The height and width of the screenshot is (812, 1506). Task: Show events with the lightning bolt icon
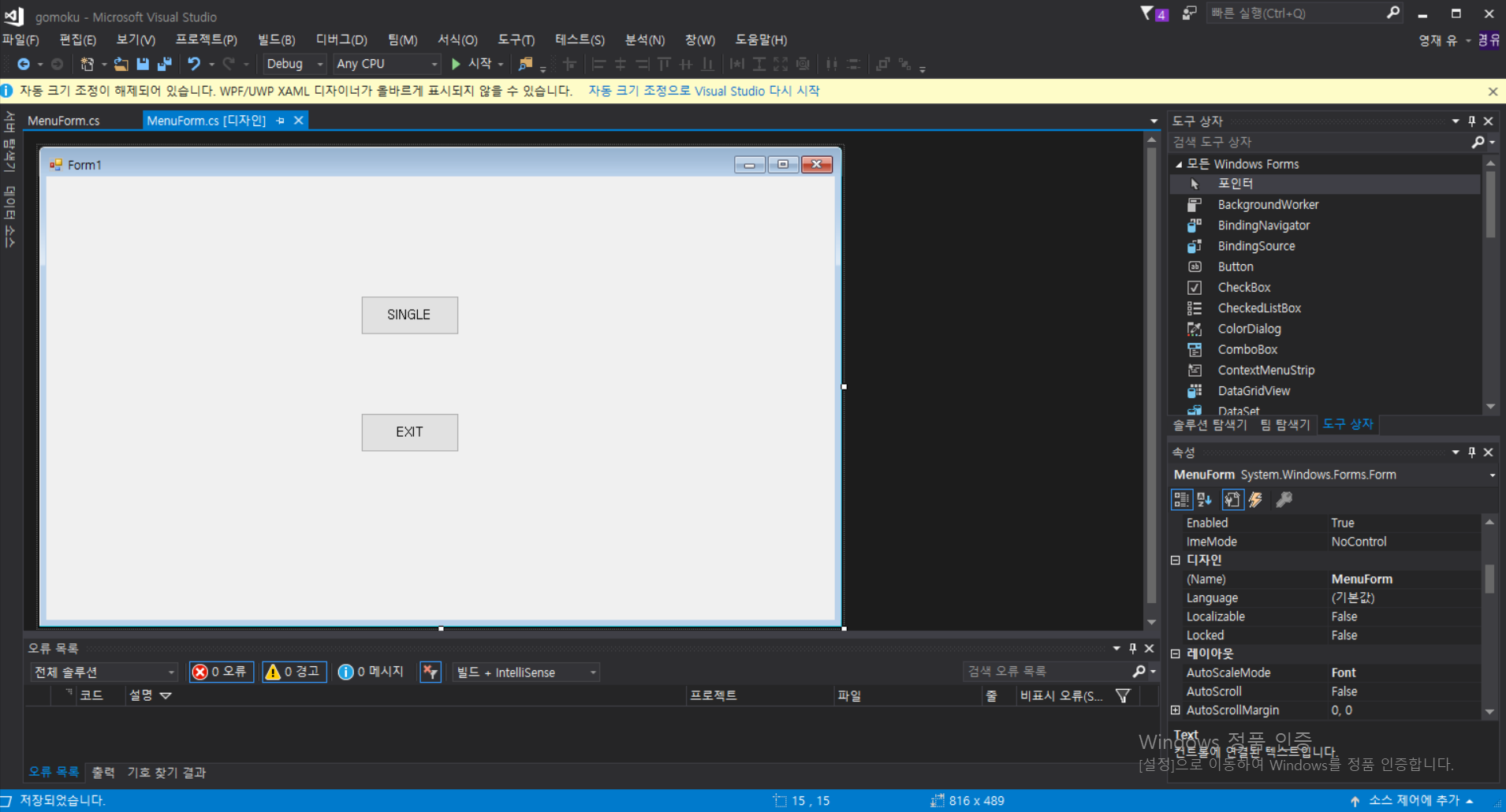[1256, 499]
